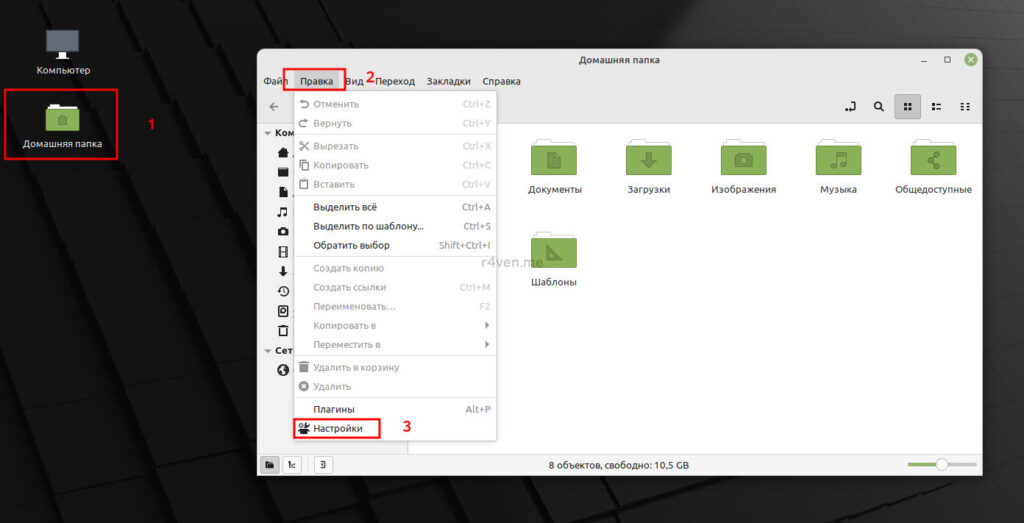Screen dimensions: 1024x523
Task: Collapse the Компьютер sidebar section
Action: (268, 133)
